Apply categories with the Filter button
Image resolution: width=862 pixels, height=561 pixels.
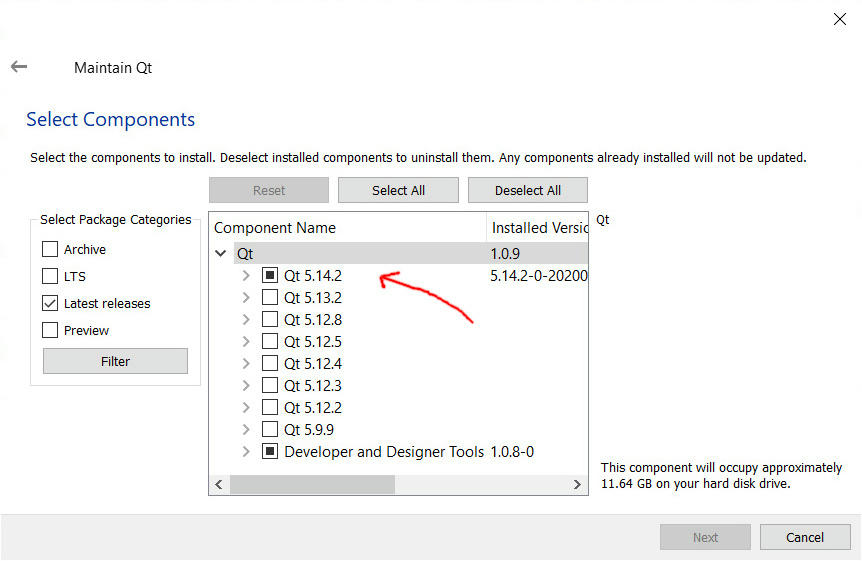point(115,361)
